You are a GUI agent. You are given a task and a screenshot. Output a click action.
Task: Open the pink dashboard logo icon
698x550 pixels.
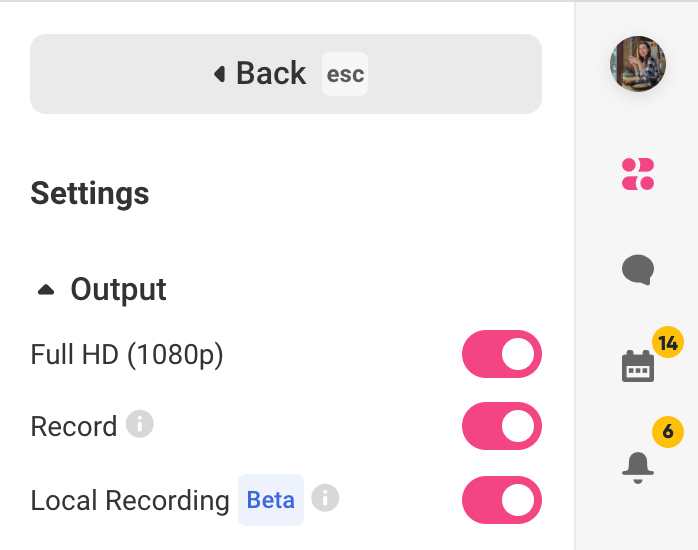tap(638, 174)
